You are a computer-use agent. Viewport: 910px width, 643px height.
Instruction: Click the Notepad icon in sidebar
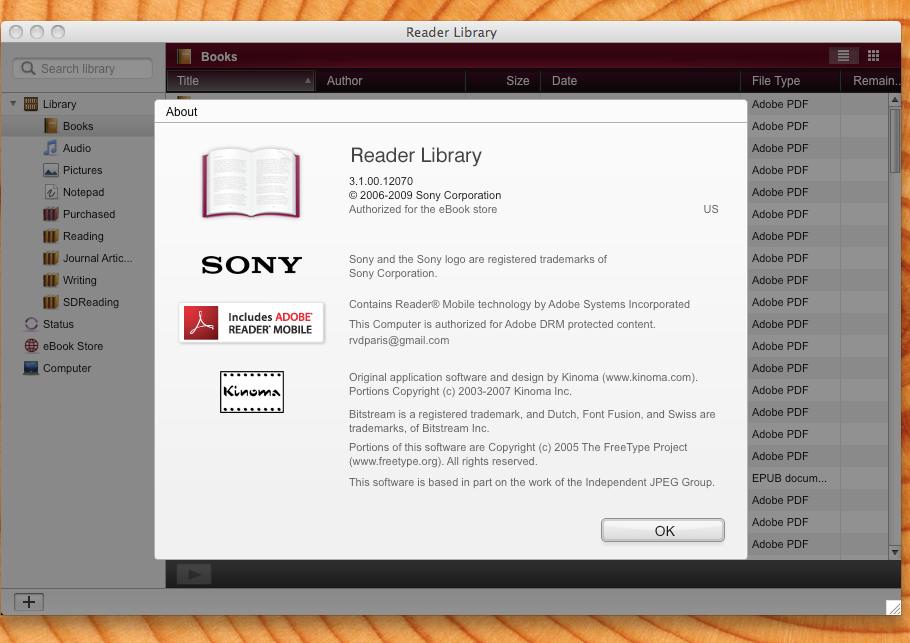(x=51, y=192)
